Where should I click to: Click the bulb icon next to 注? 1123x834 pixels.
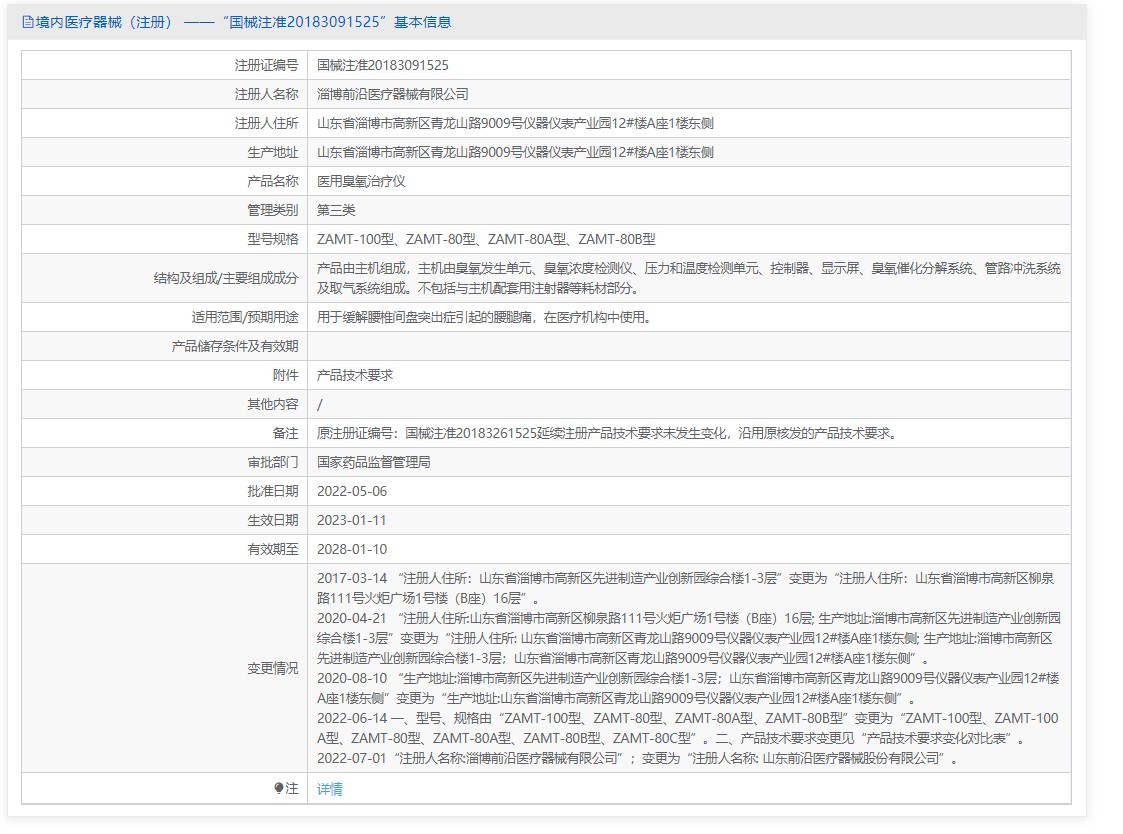pos(279,788)
